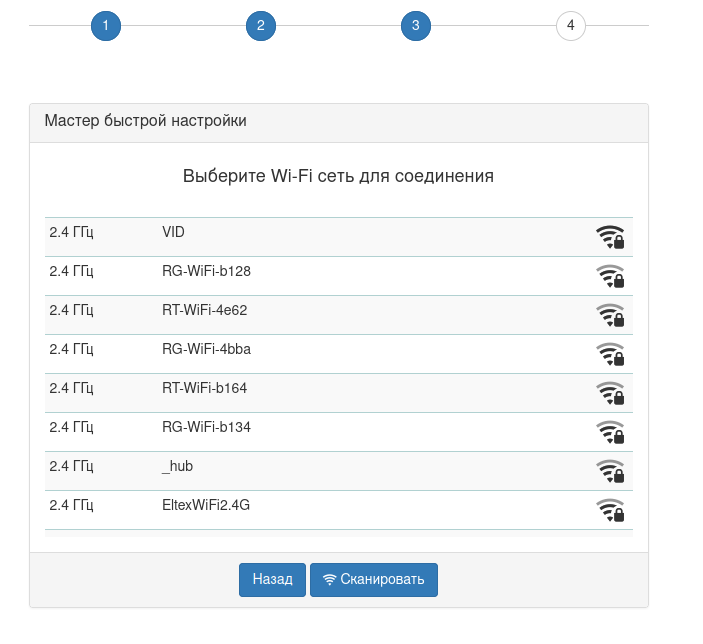
Task: Click the locked Wi-Fi signal icon for VID
Action: [610, 237]
